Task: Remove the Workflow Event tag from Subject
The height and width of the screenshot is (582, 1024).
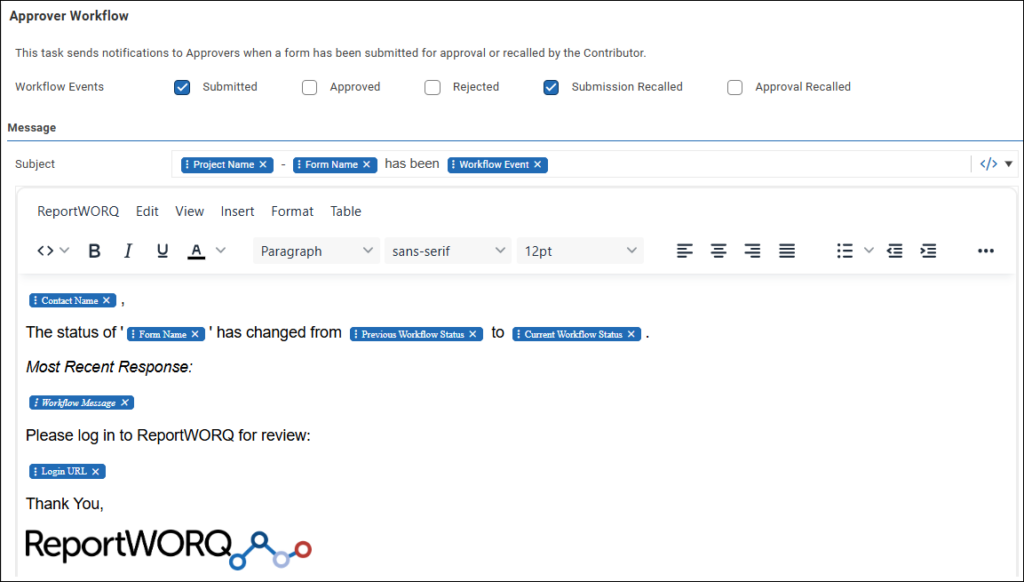Action: (x=538, y=165)
